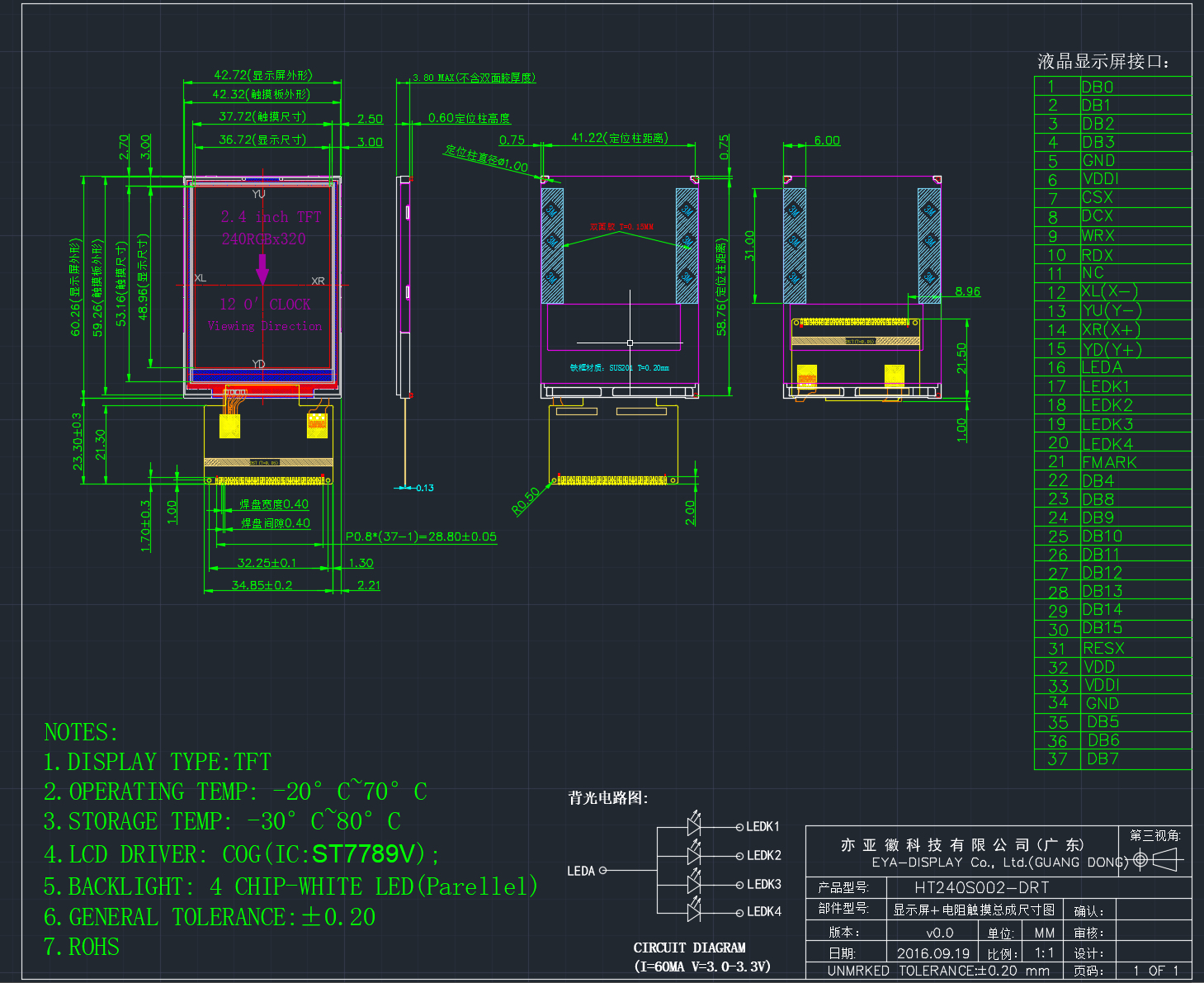The image size is (1204, 983).
Task: Click the RESX pin in interface table
Action: coord(1103,648)
